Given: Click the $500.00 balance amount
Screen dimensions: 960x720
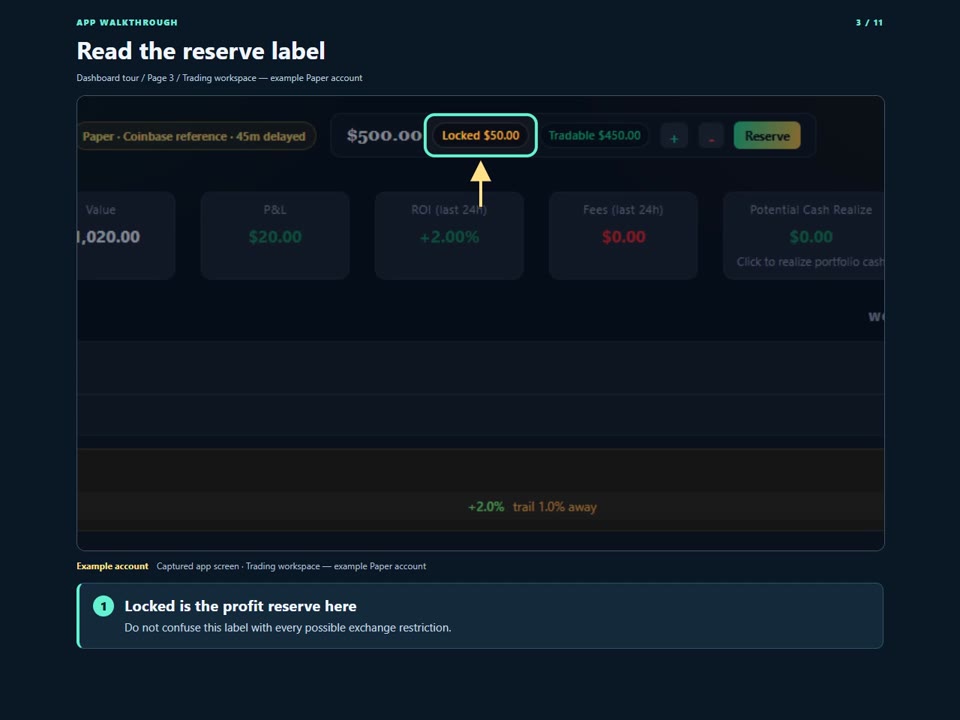Looking at the screenshot, I should 384,135.
